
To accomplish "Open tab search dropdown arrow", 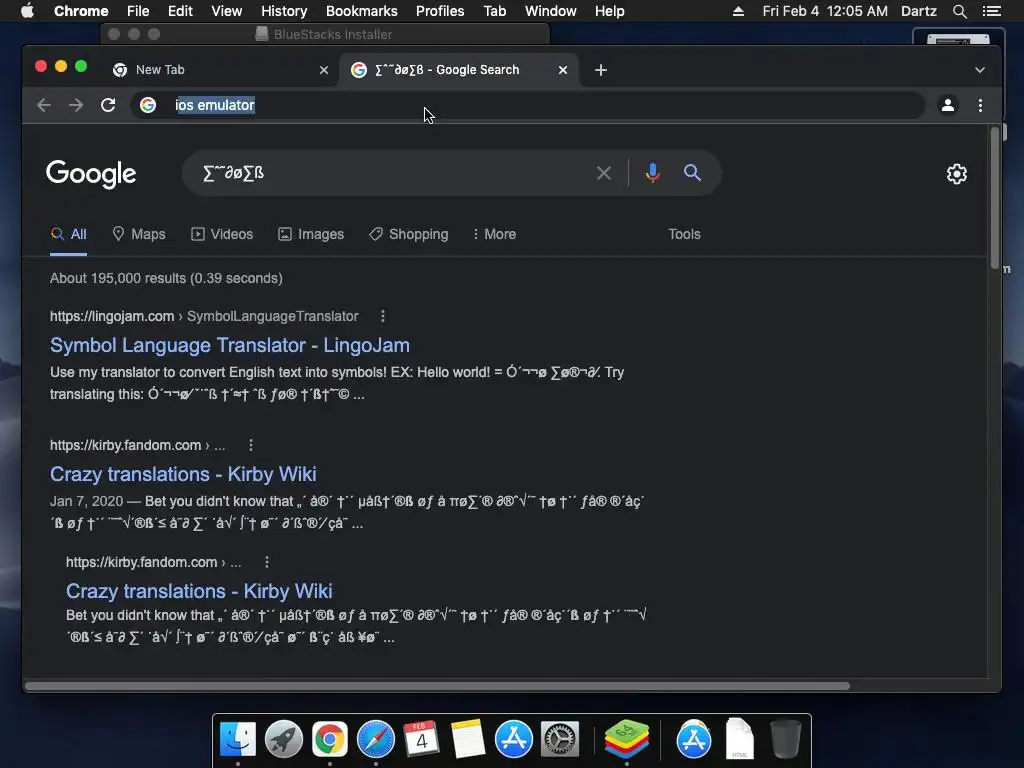I will tap(980, 70).
